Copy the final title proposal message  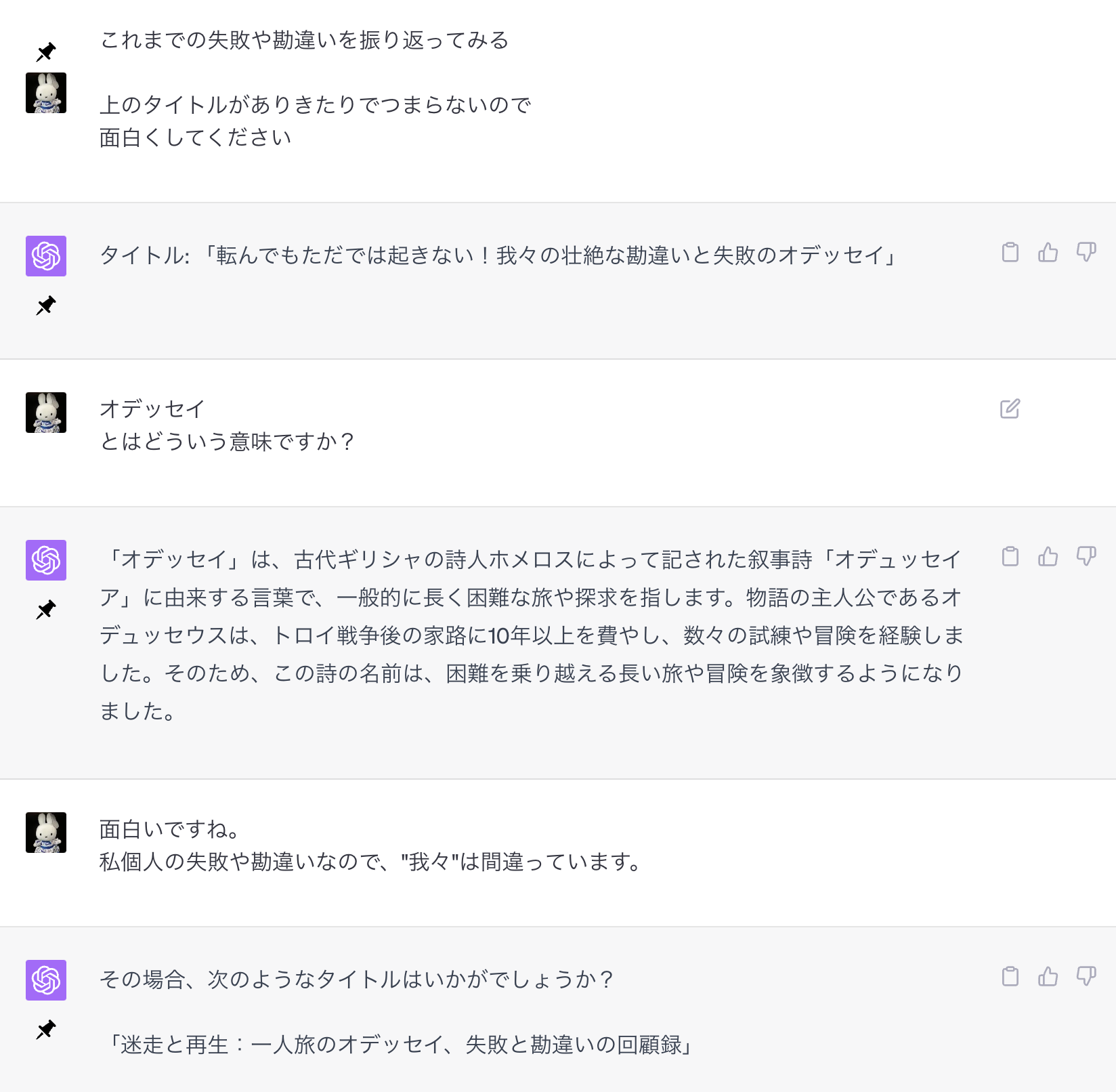tap(1012, 978)
